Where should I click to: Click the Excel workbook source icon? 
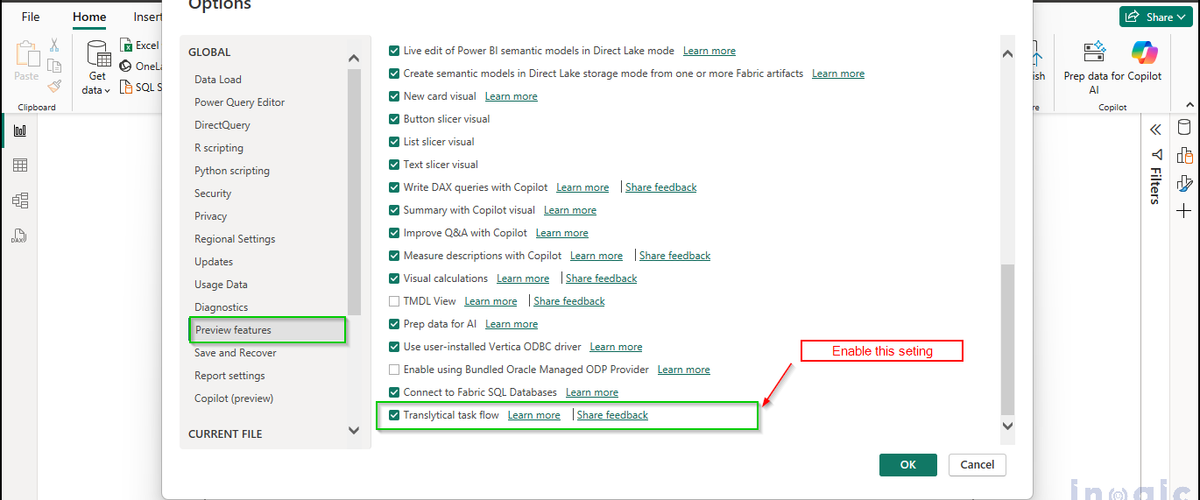126,45
